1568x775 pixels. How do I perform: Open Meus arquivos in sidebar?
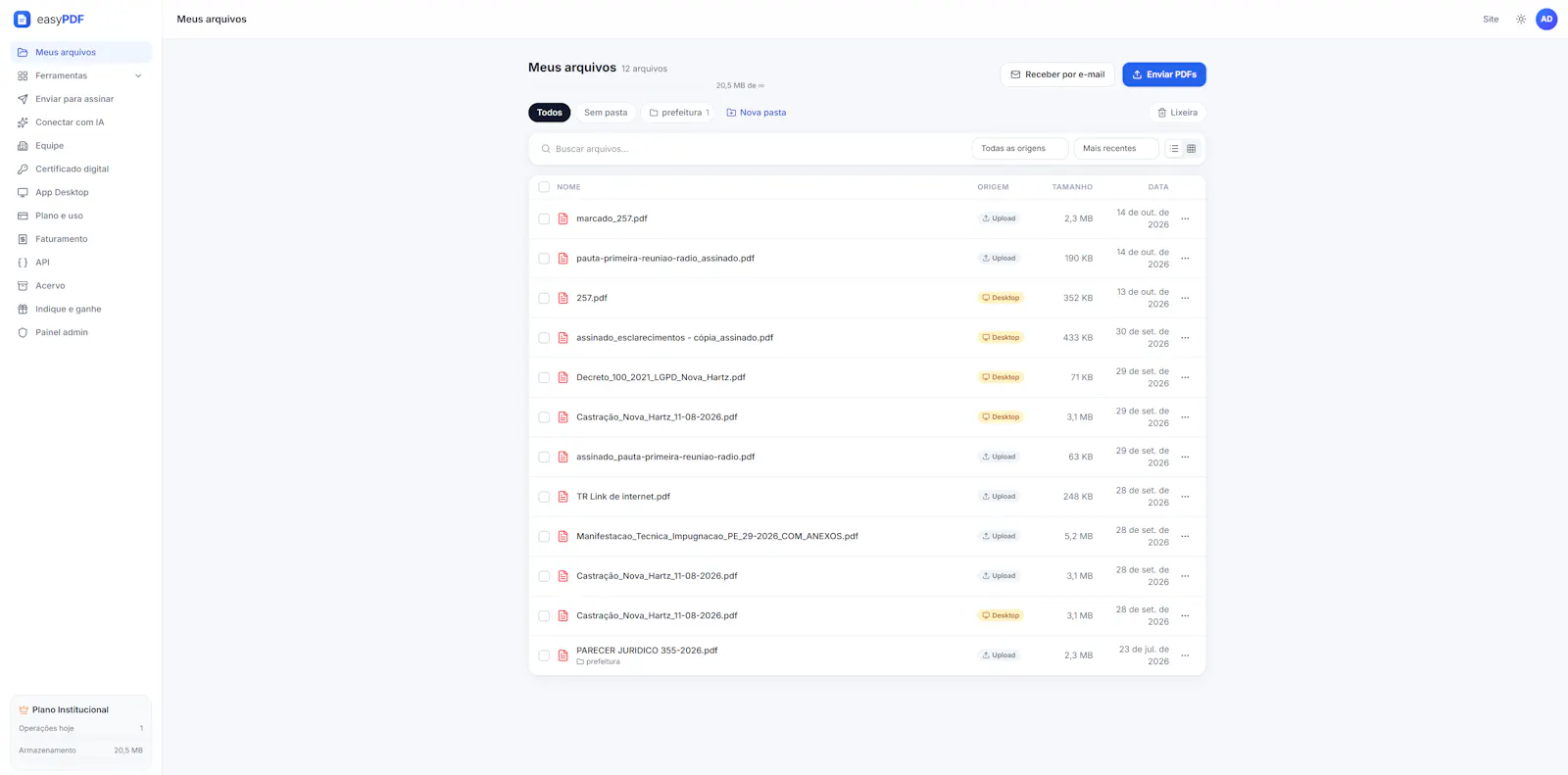[x=80, y=52]
